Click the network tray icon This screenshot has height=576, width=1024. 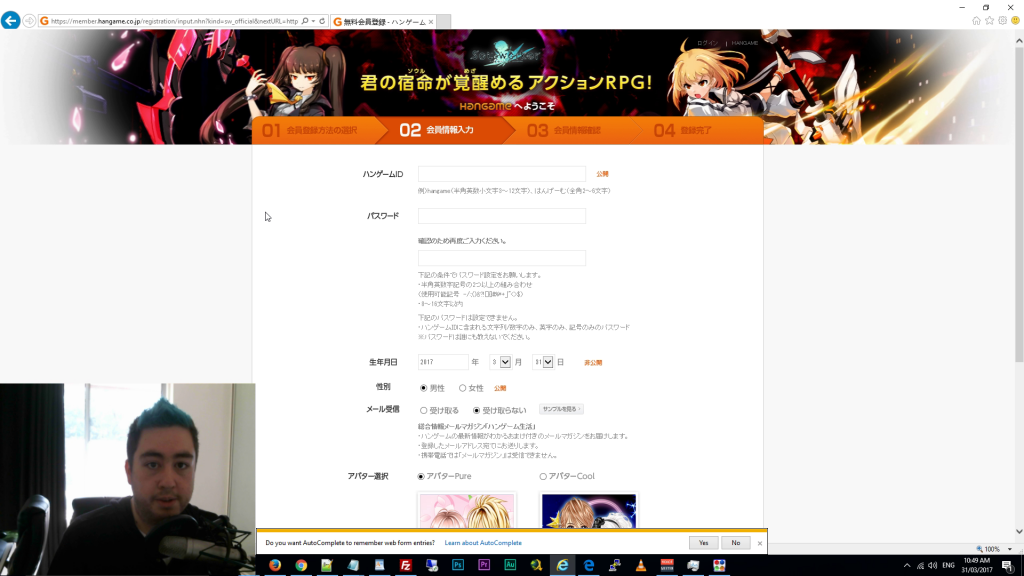[x=920, y=566]
